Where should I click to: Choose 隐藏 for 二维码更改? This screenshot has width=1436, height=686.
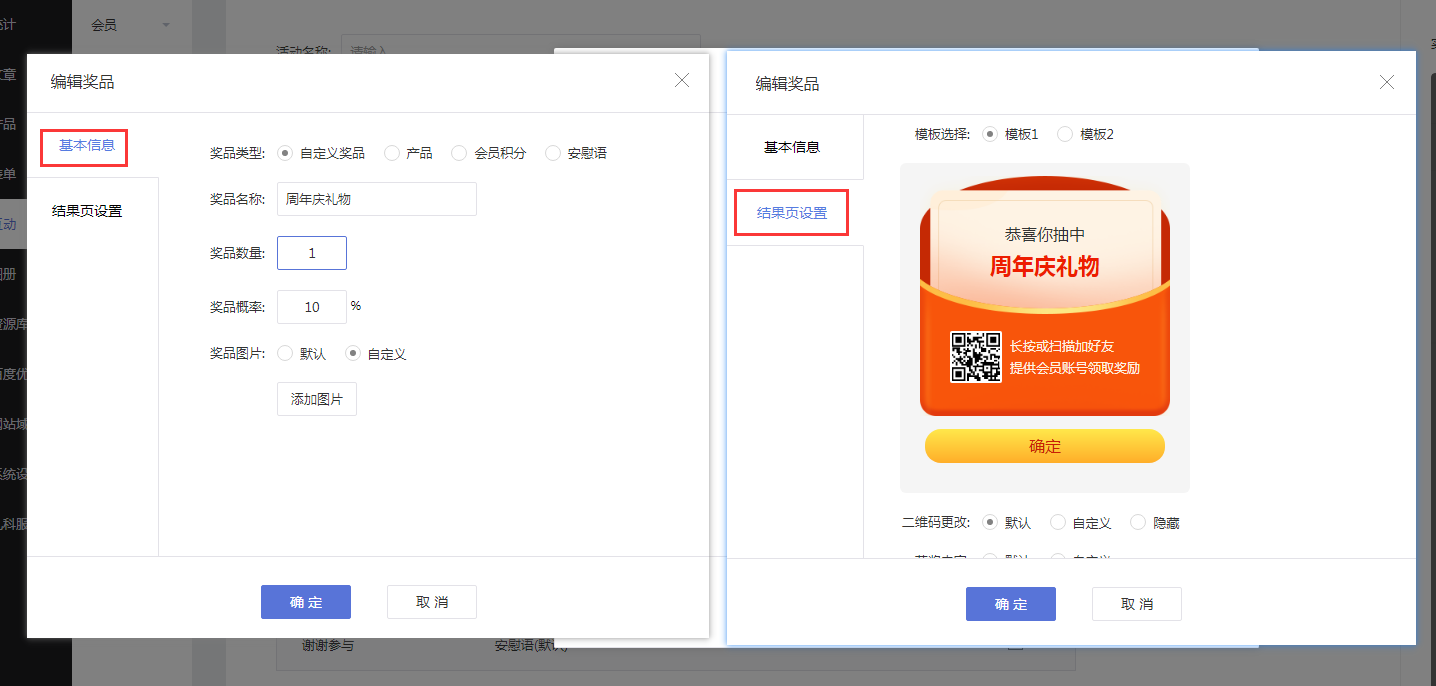[1138, 522]
